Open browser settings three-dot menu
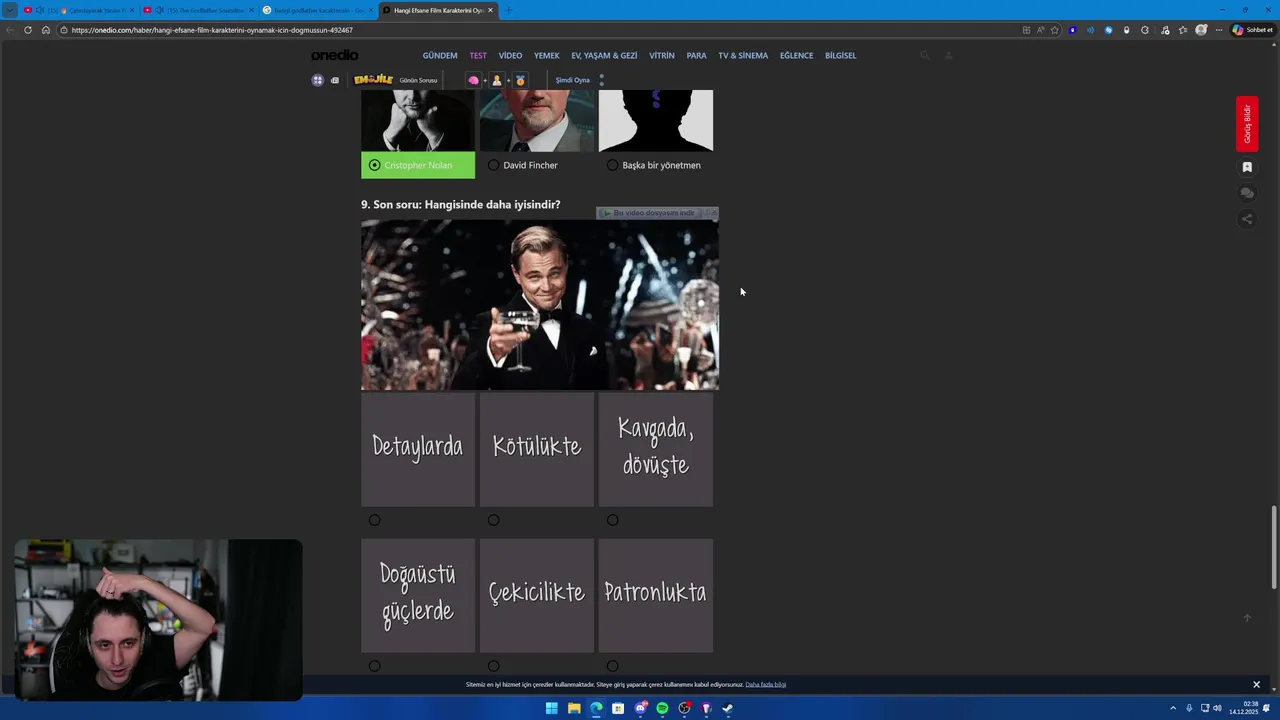Screen dimensions: 1280x720 tap(1218, 30)
